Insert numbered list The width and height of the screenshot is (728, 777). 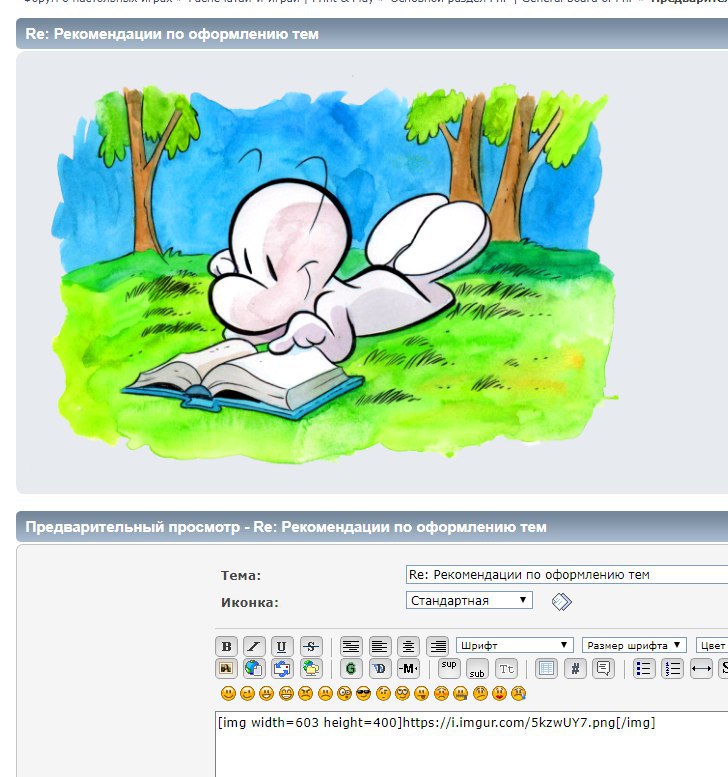click(x=672, y=668)
